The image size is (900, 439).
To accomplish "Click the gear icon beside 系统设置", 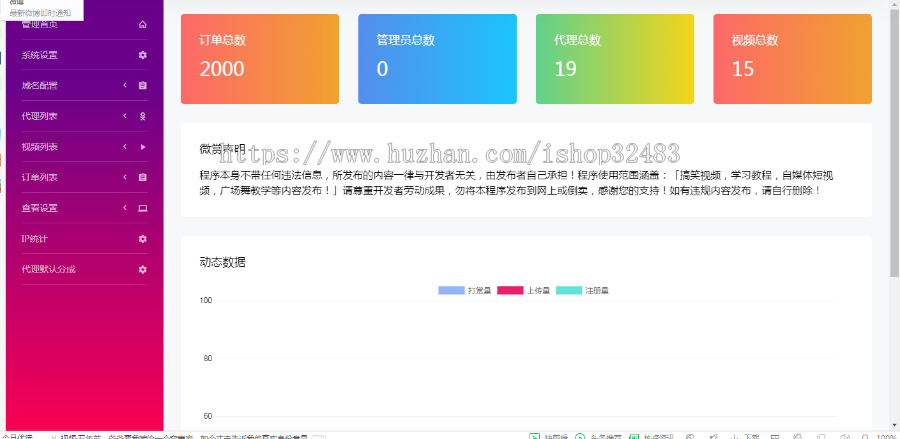I will (x=142, y=55).
